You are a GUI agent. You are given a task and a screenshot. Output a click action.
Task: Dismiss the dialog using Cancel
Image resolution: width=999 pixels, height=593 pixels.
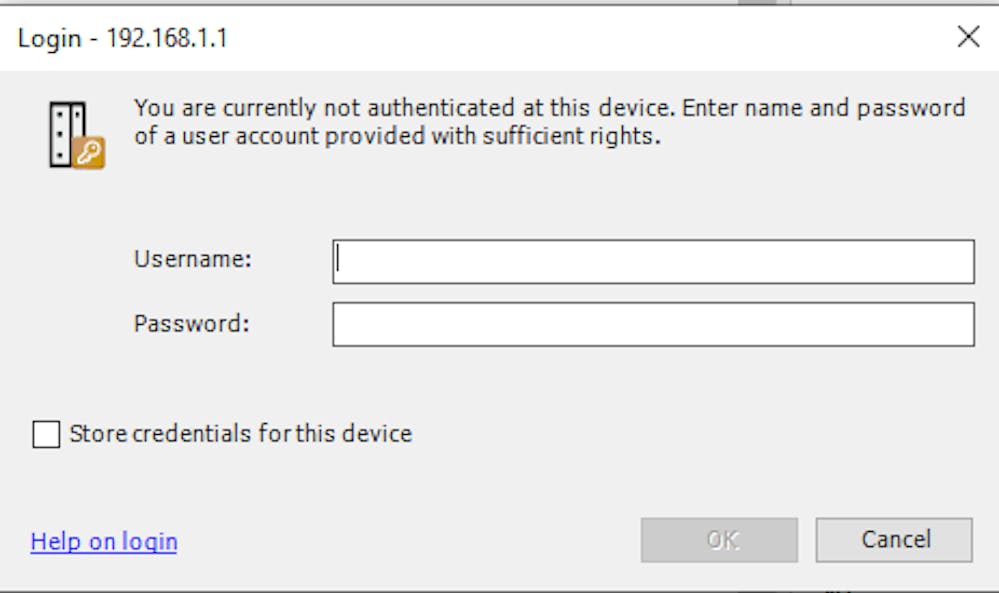click(894, 540)
